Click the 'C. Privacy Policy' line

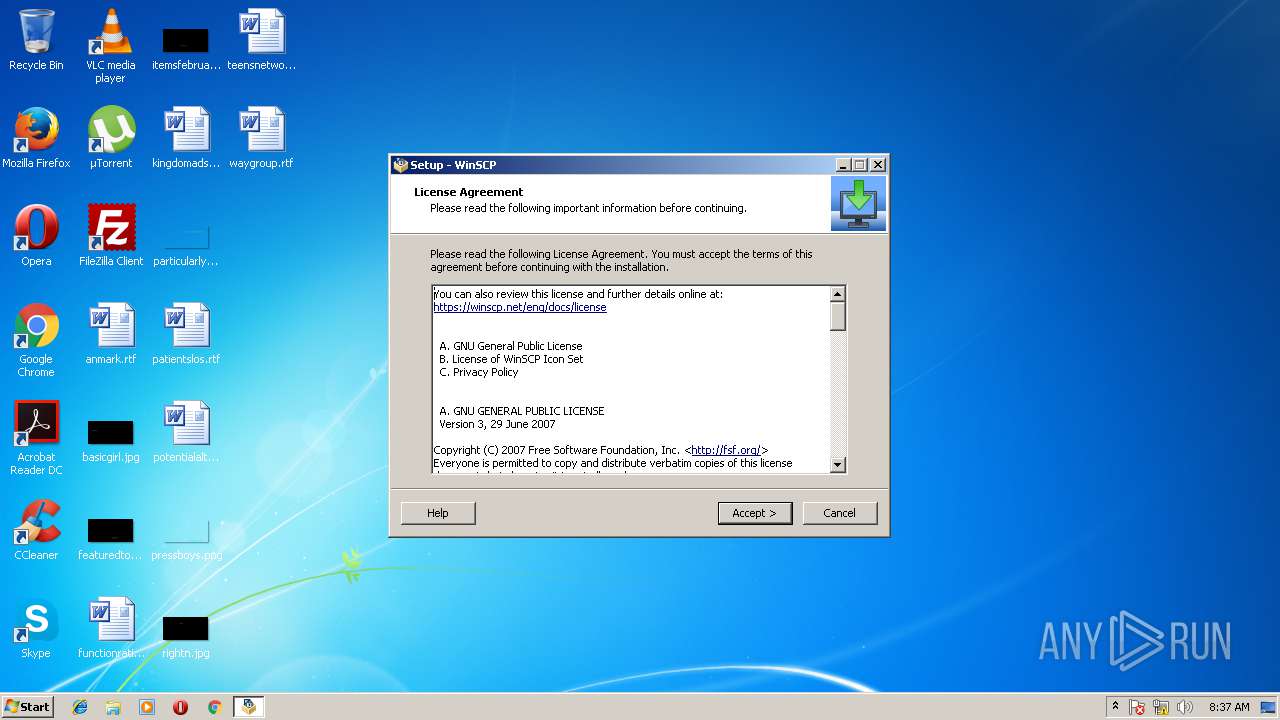pyautogui.click(x=478, y=372)
